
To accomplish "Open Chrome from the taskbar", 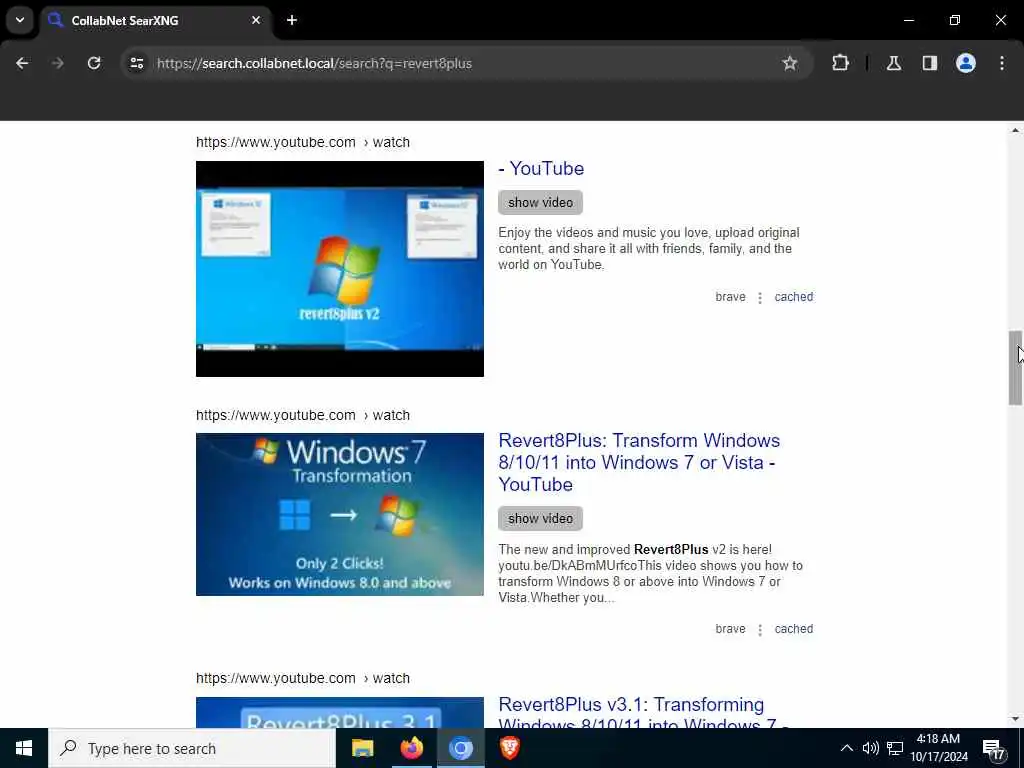I will coord(460,748).
